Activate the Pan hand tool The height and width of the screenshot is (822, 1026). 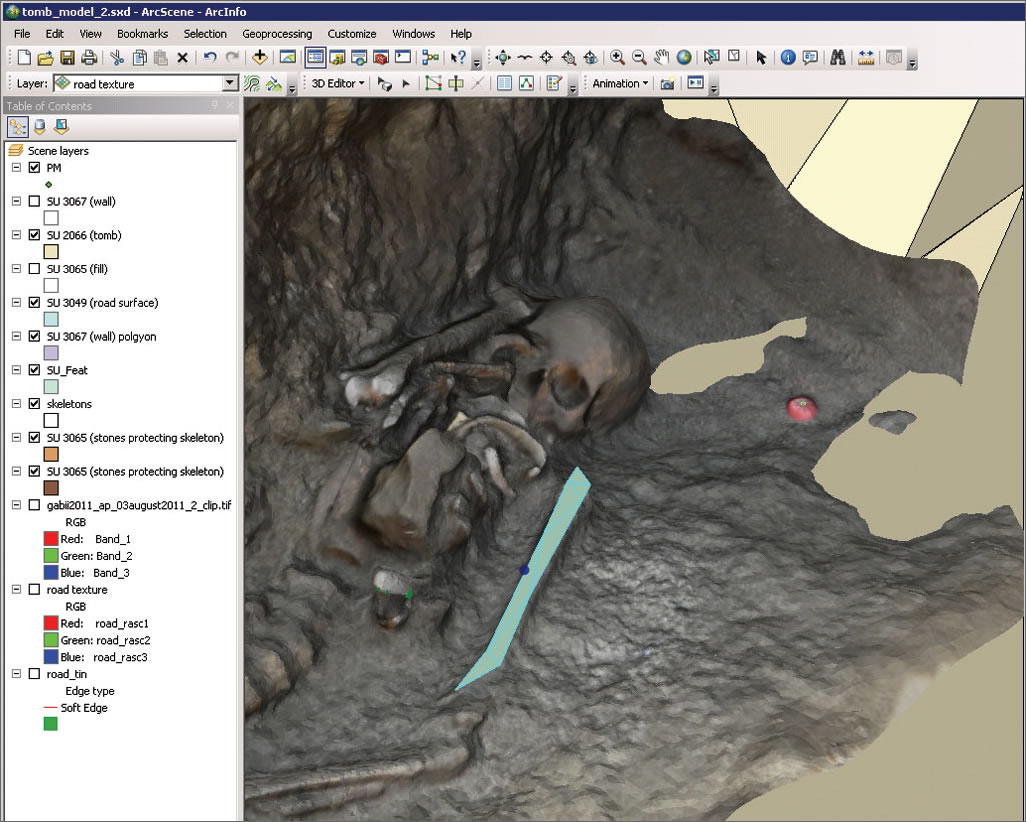662,58
